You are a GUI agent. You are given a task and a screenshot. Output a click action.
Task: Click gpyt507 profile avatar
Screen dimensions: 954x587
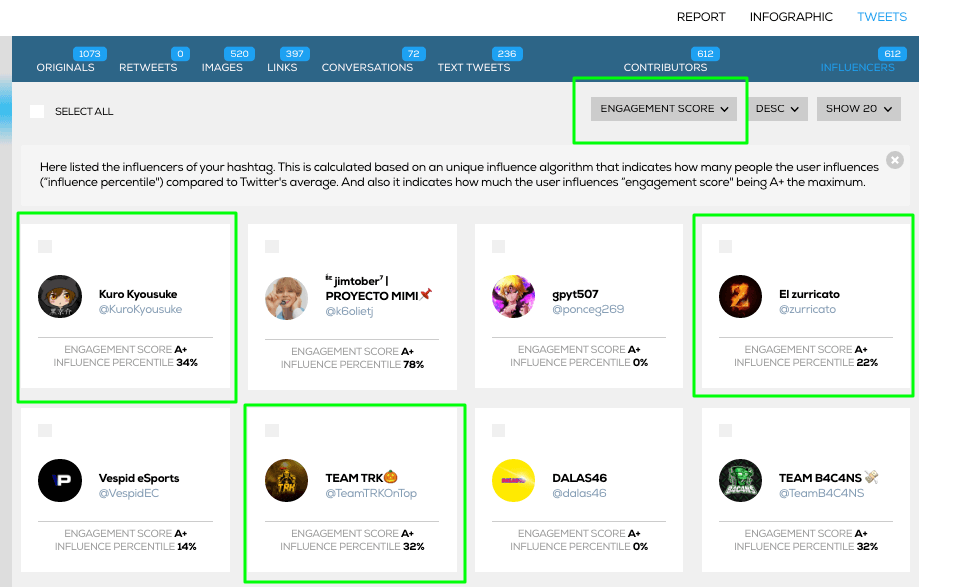coord(514,297)
